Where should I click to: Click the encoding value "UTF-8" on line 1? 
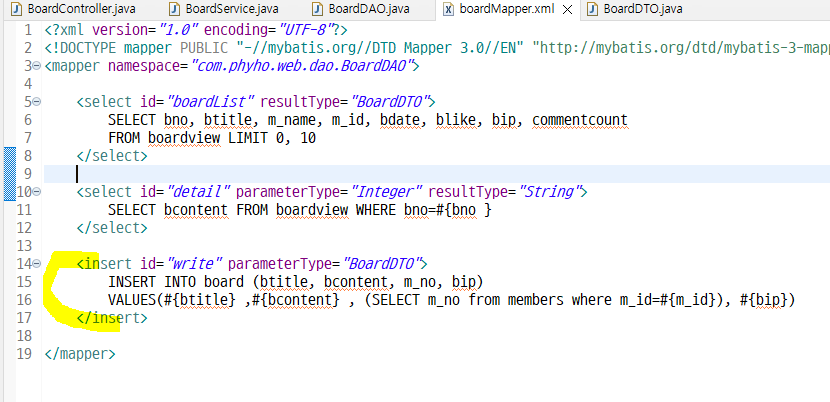(304, 30)
